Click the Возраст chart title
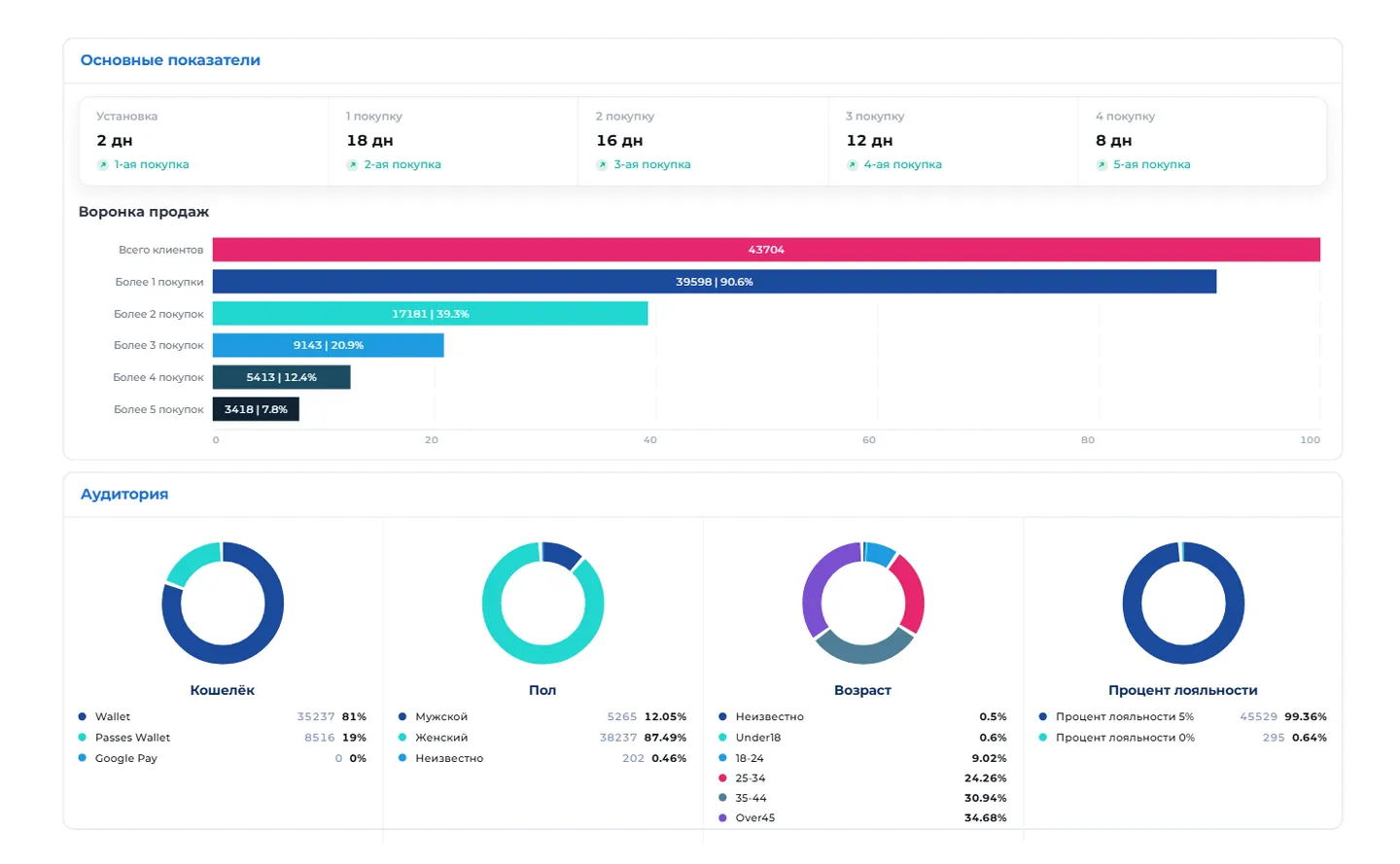1400x864 pixels. pyautogui.click(x=862, y=690)
